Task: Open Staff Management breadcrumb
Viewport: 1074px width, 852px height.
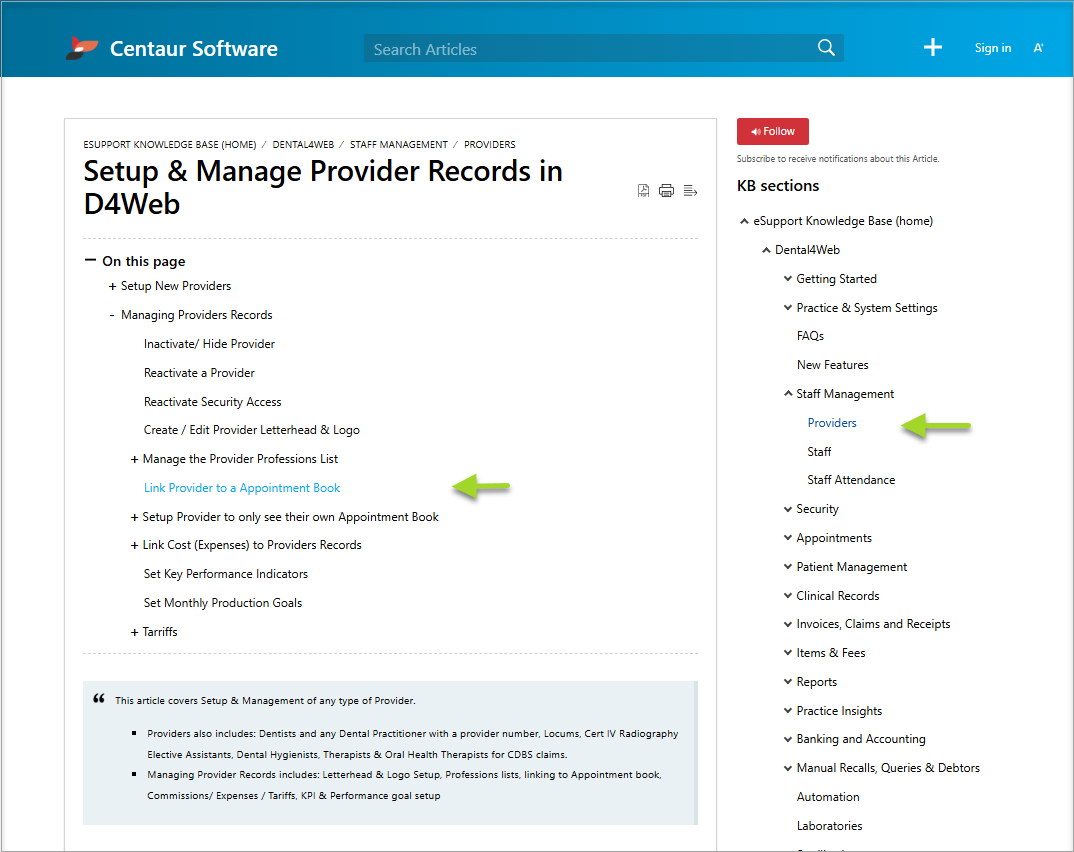Action: (x=399, y=145)
